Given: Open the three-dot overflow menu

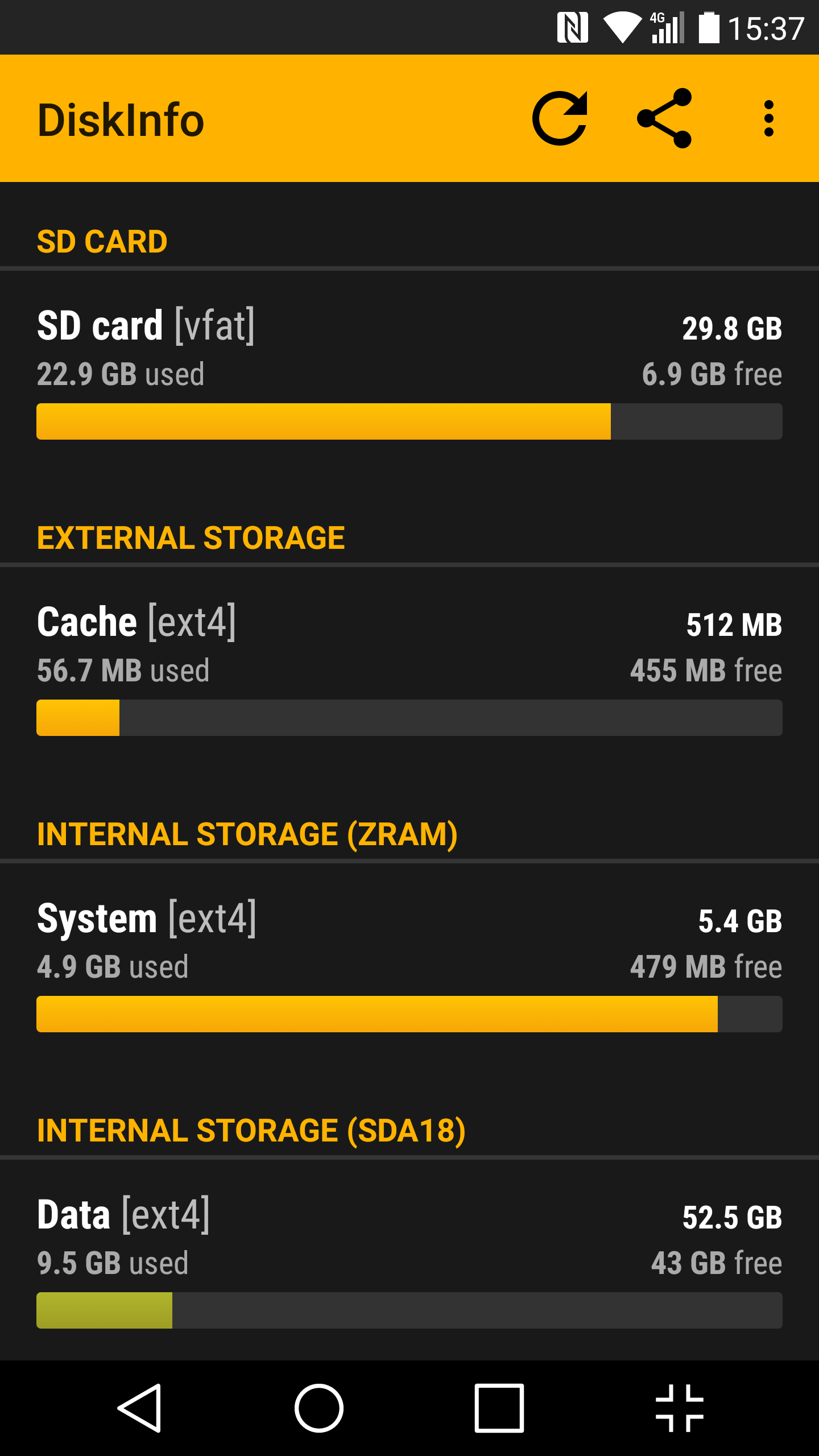Looking at the screenshot, I should point(769,118).
